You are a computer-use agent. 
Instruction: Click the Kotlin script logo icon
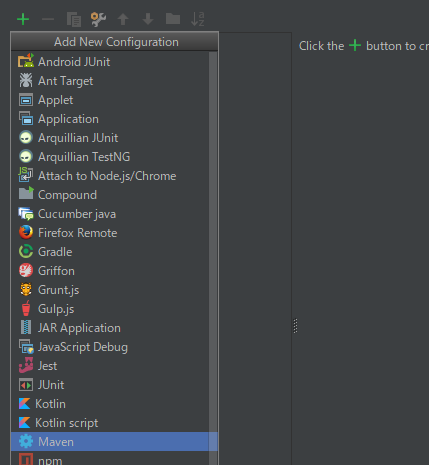[x=24, y=423]
